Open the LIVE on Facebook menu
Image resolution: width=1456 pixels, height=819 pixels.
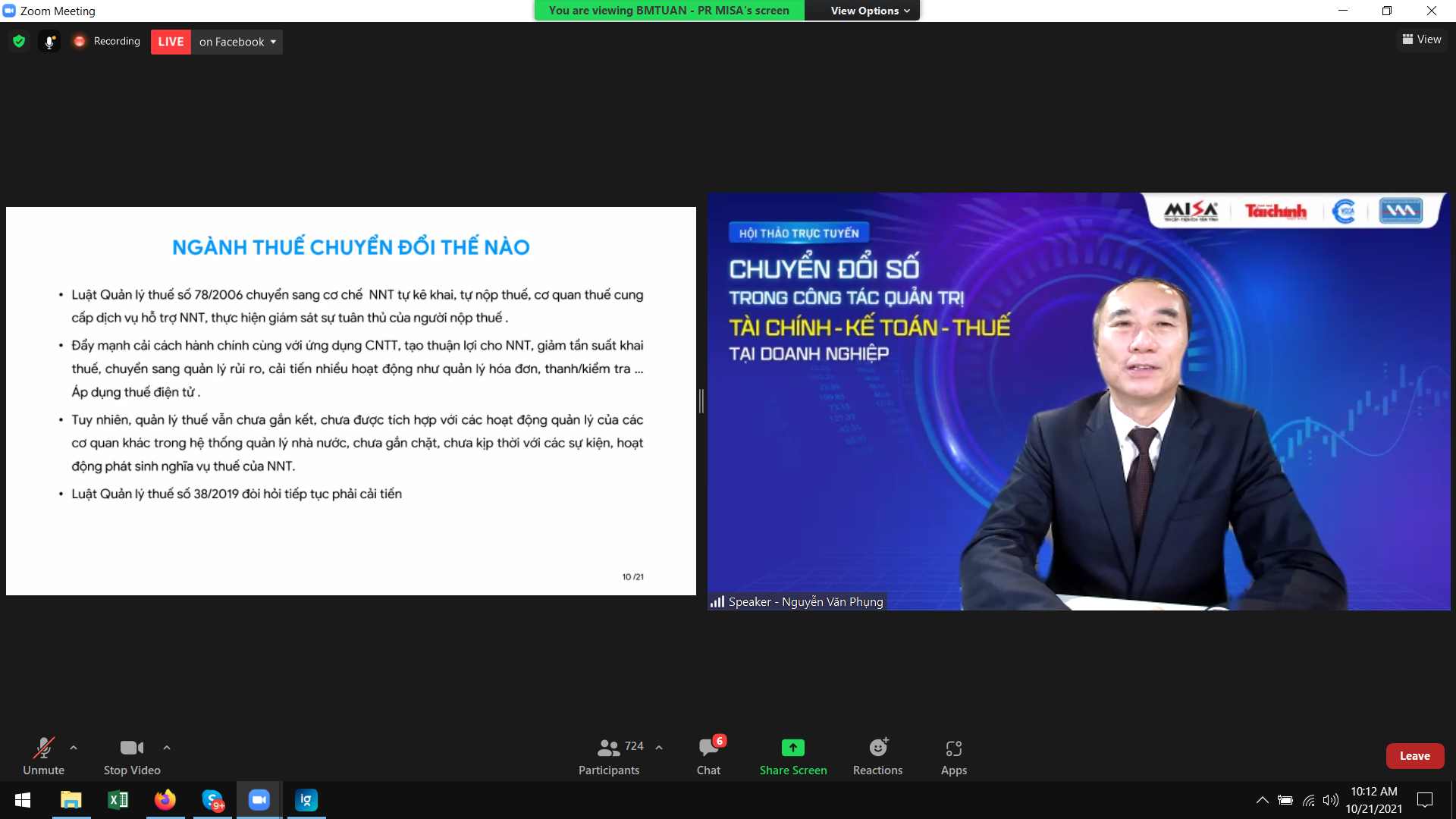pyautogui.click(x=237, y=42)
